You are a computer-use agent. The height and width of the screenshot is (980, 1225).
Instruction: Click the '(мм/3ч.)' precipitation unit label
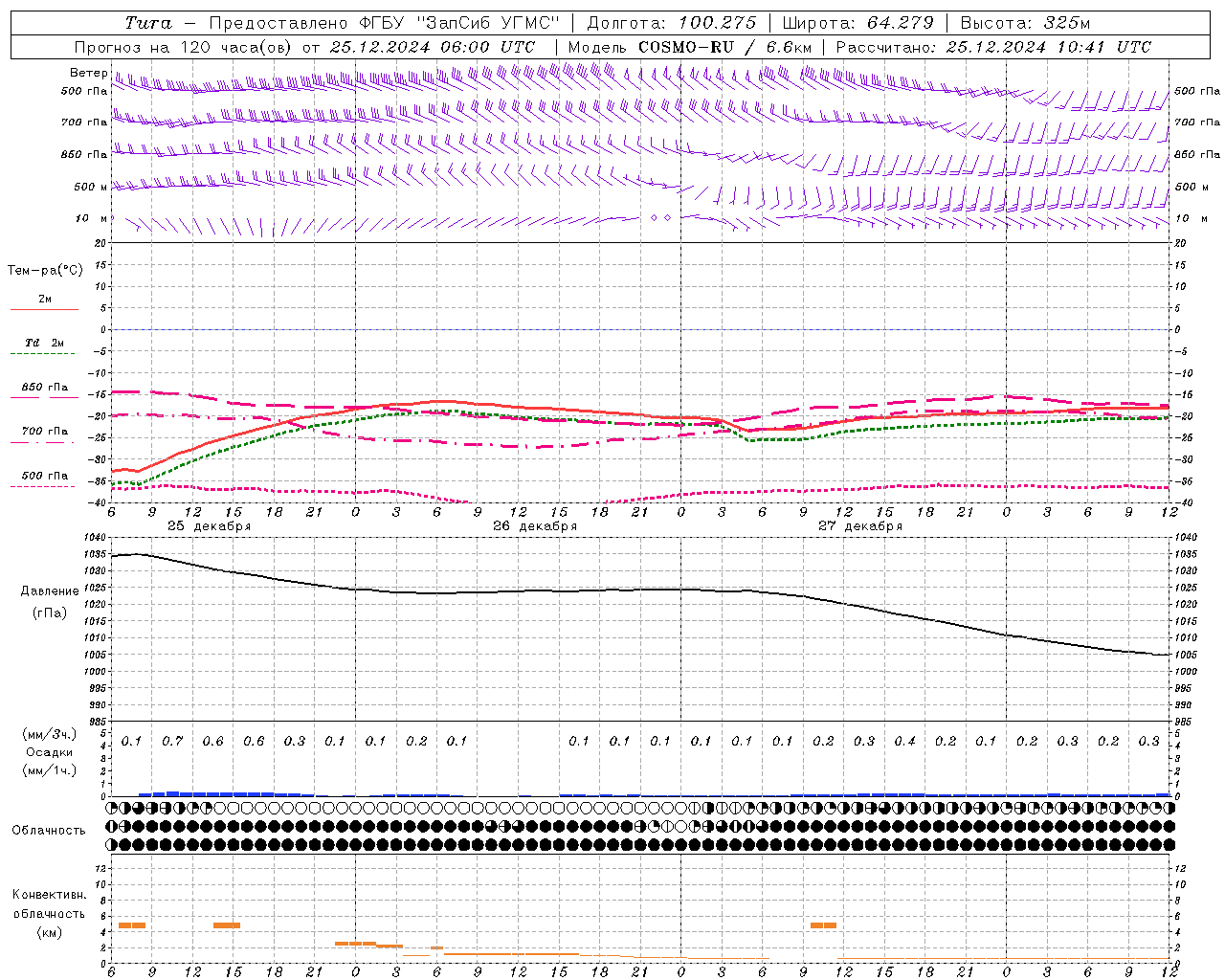pos(50,734)
